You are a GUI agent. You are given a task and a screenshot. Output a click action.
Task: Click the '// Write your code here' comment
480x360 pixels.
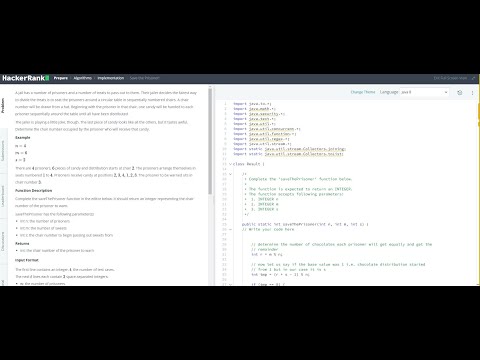pos(268,229)
